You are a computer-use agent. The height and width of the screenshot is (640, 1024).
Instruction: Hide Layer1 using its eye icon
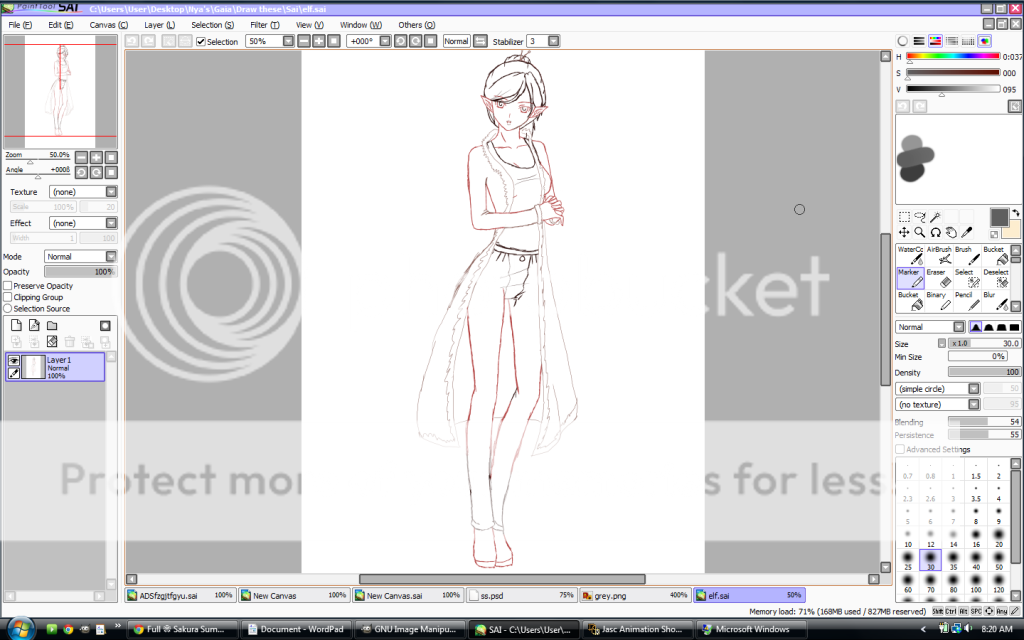click(x=14, y=361)
